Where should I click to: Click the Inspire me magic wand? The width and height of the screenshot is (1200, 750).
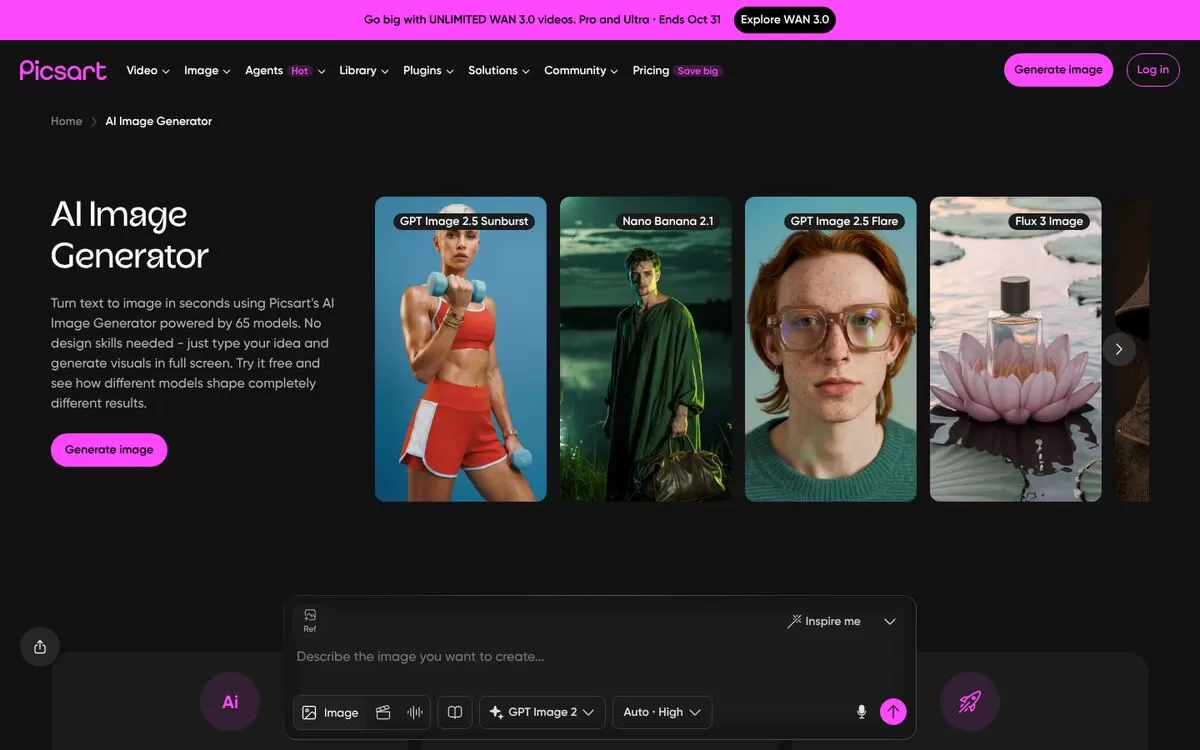823,621
